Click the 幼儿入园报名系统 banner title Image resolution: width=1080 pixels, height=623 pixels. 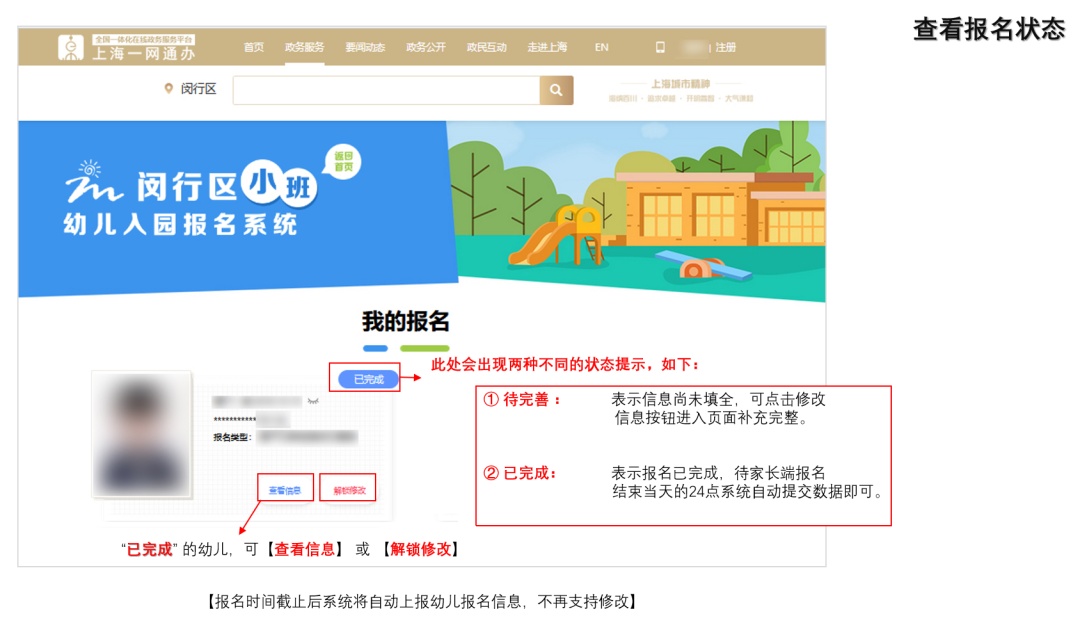tap(180, 224)
